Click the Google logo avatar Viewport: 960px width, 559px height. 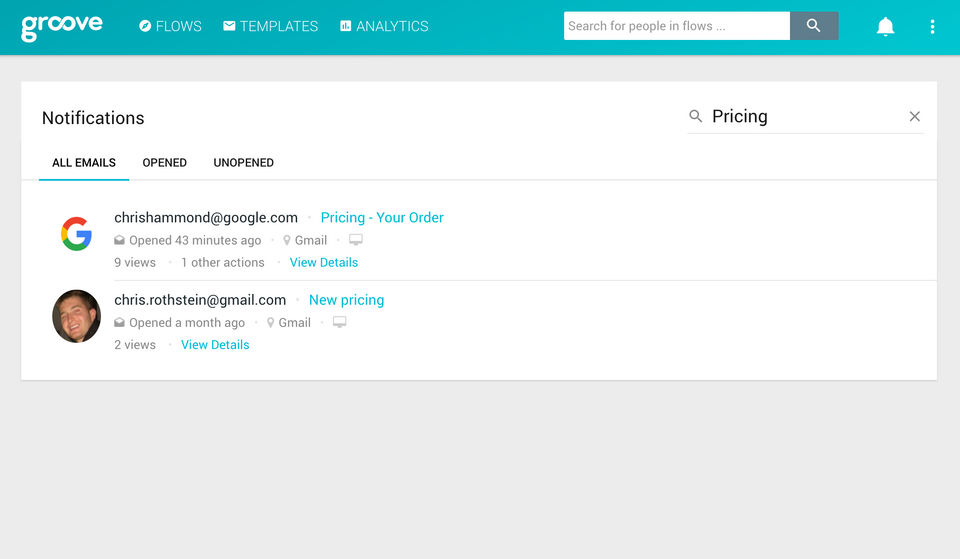click(x=76, y=234)
